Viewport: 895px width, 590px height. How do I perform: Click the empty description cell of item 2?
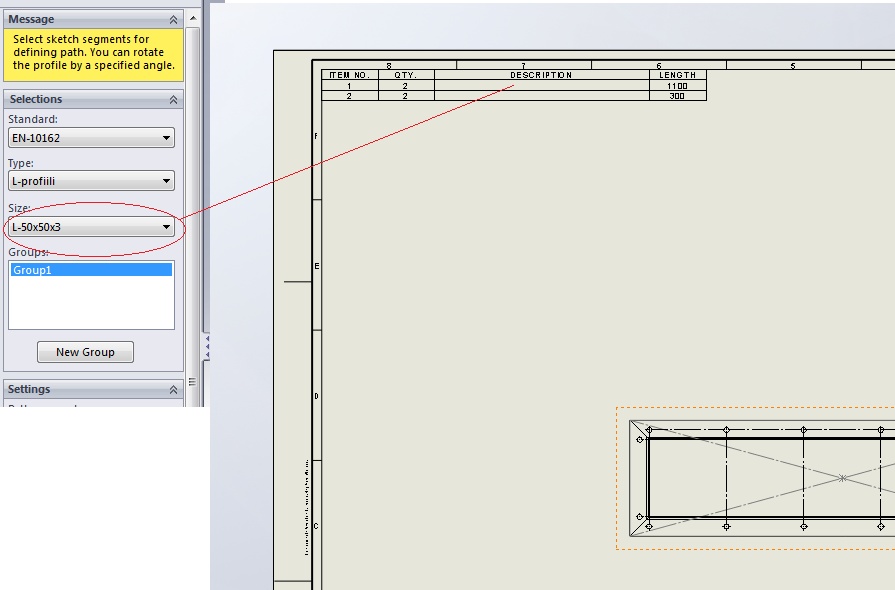[x=541, y=96]
